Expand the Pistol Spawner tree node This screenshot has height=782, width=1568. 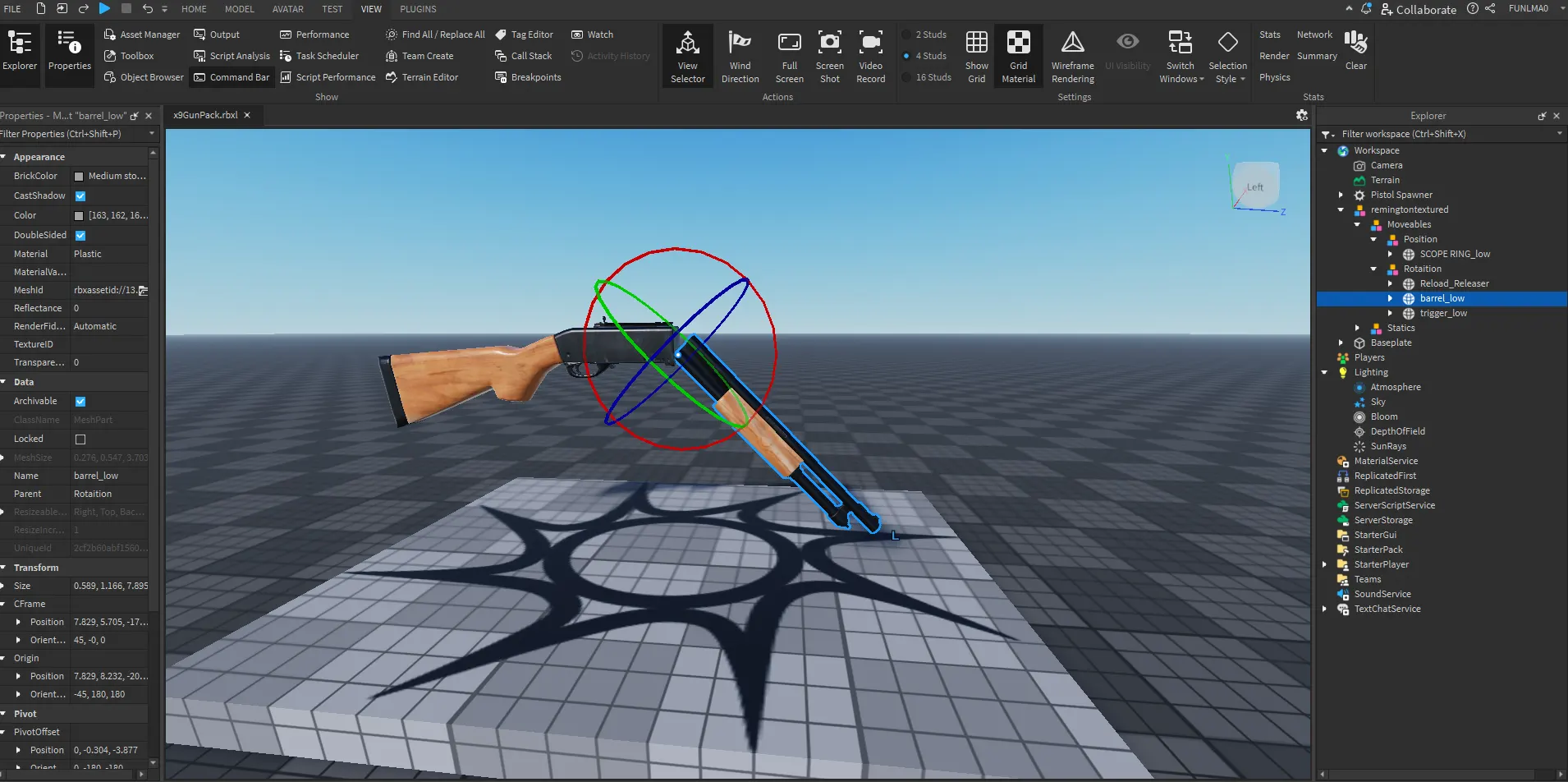coord(1341,195)
